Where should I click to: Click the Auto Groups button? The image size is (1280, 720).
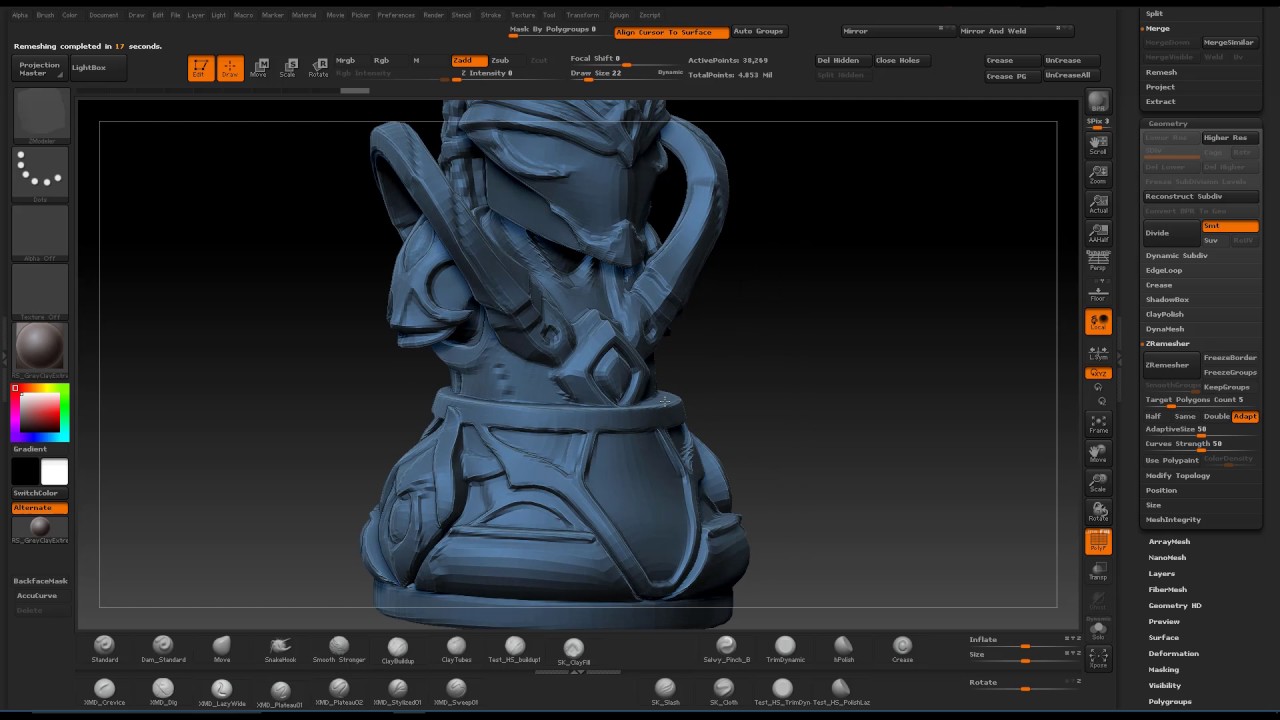(x=758, y=31)
